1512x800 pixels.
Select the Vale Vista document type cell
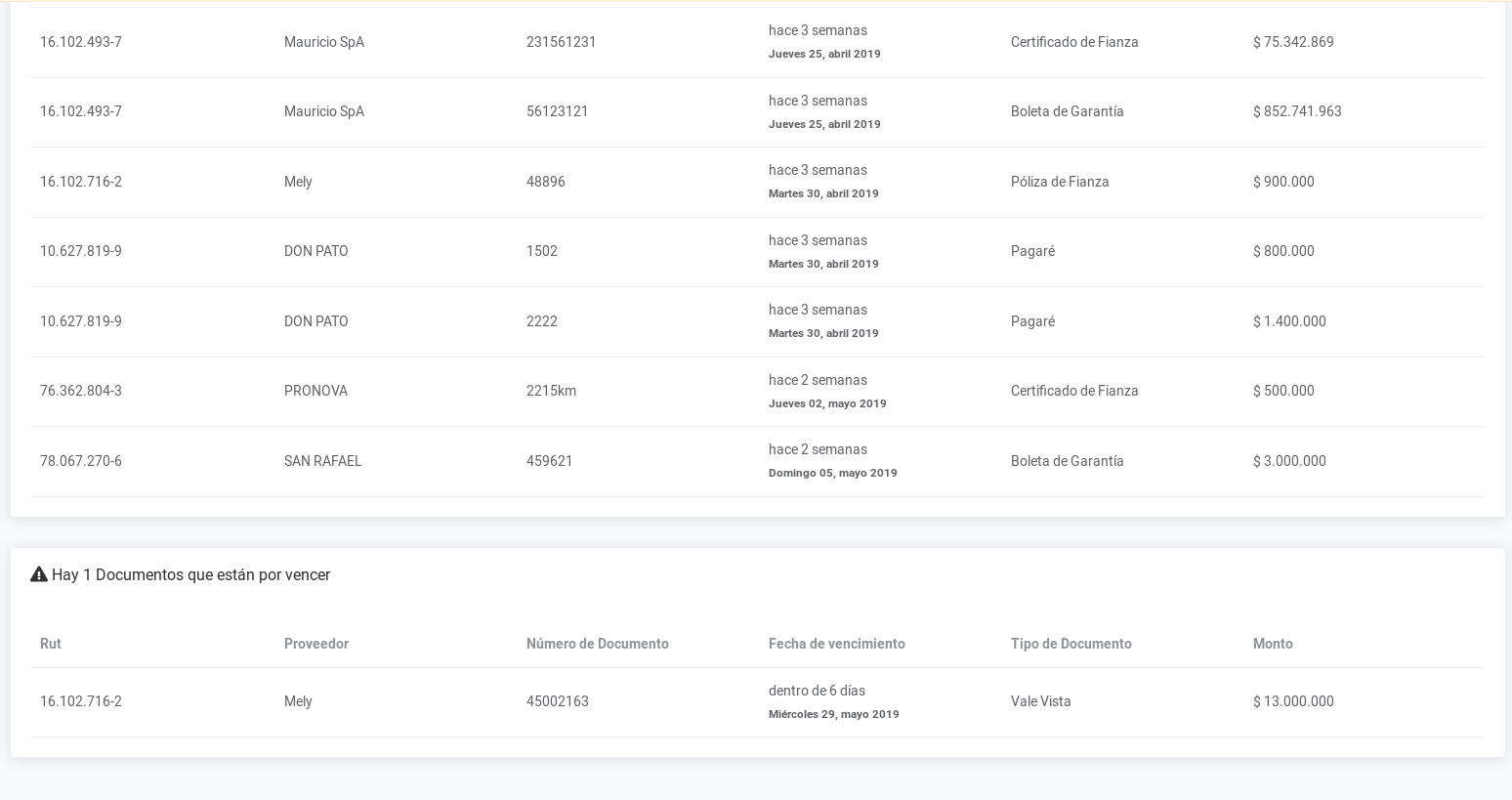tap(1040, 701)
